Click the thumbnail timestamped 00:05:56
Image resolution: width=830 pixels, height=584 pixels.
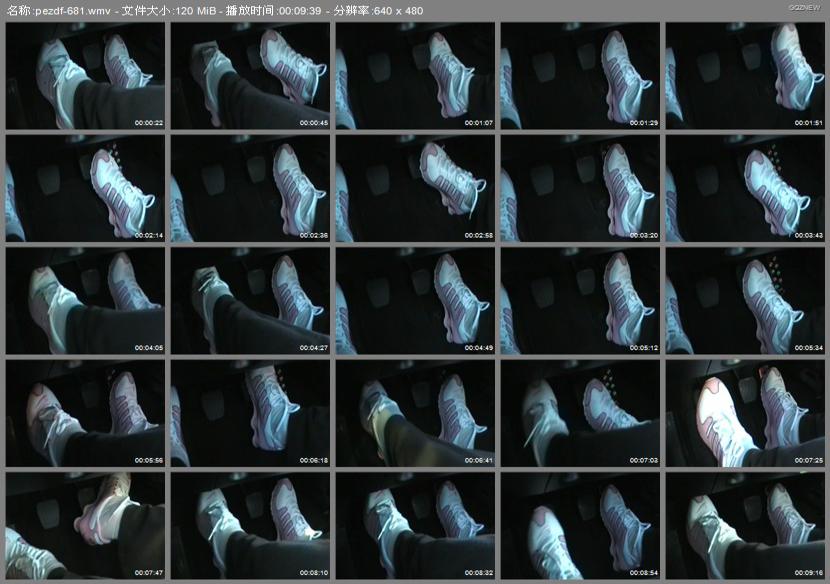85,414
